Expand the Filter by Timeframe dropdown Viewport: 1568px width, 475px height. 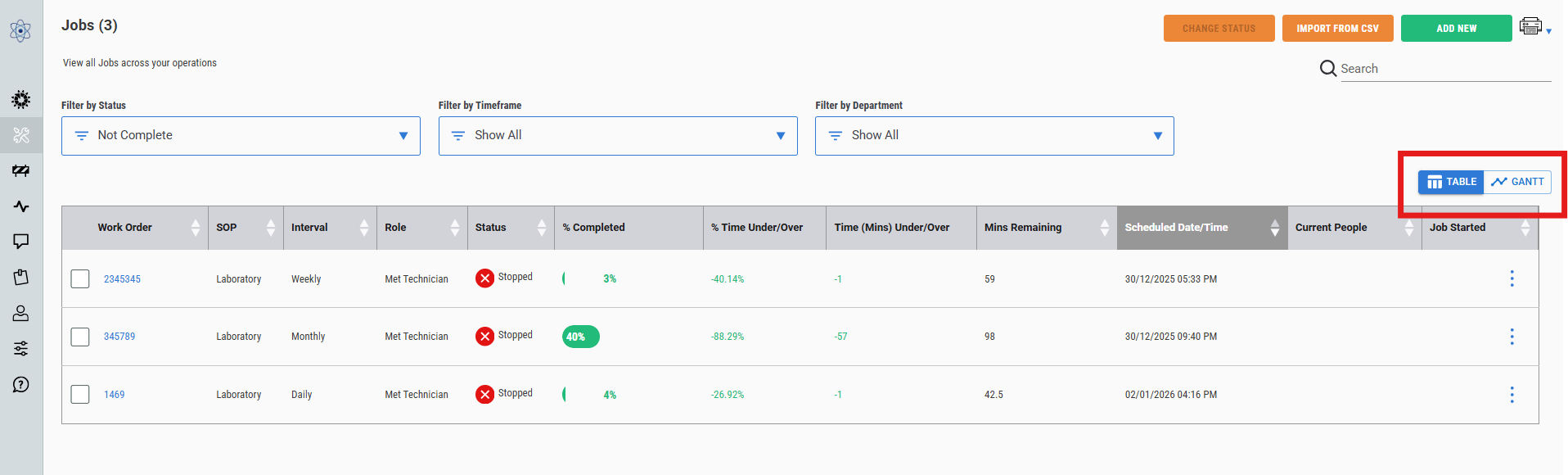coord(618,136)
